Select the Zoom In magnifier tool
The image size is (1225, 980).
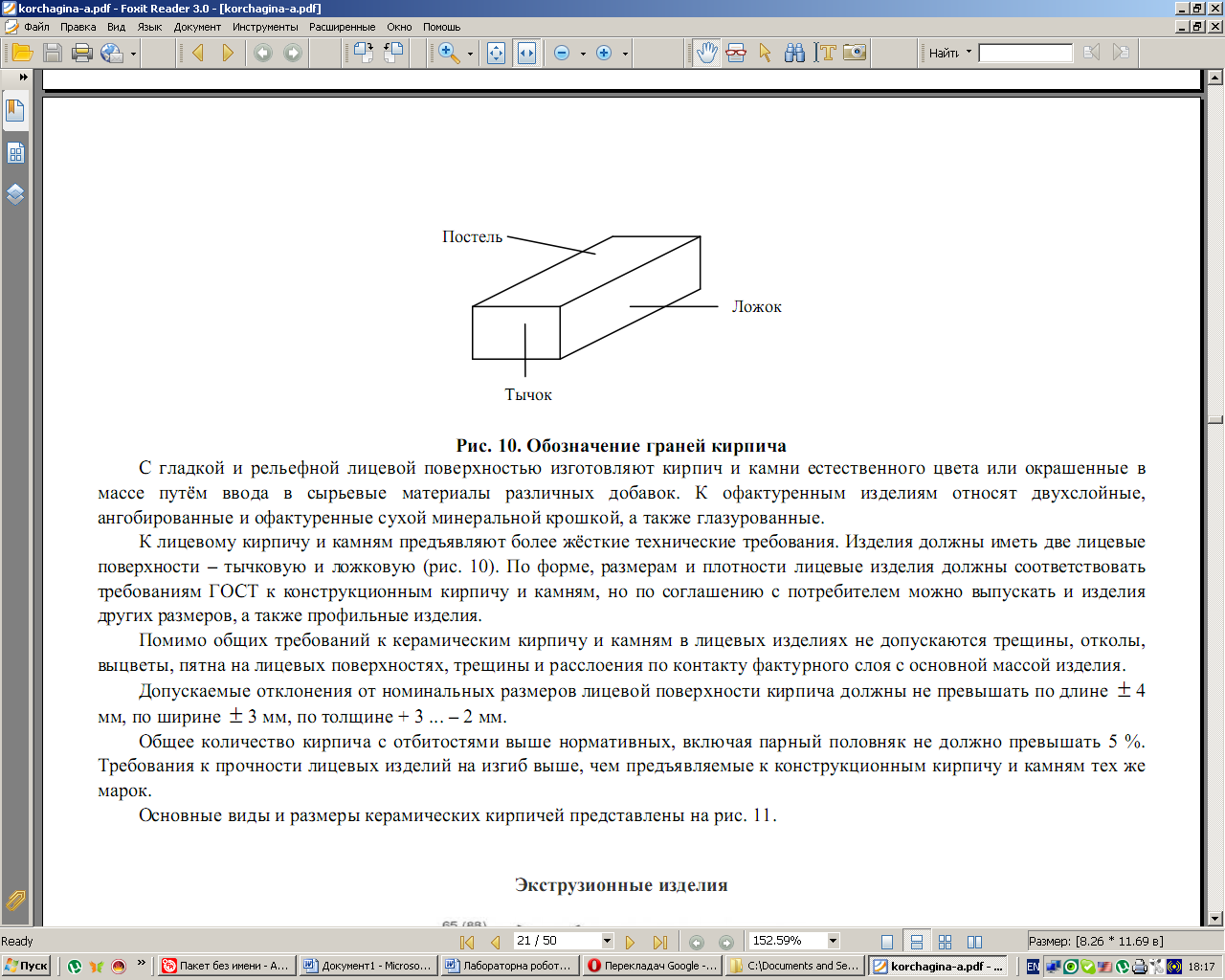tap(449, 53)
